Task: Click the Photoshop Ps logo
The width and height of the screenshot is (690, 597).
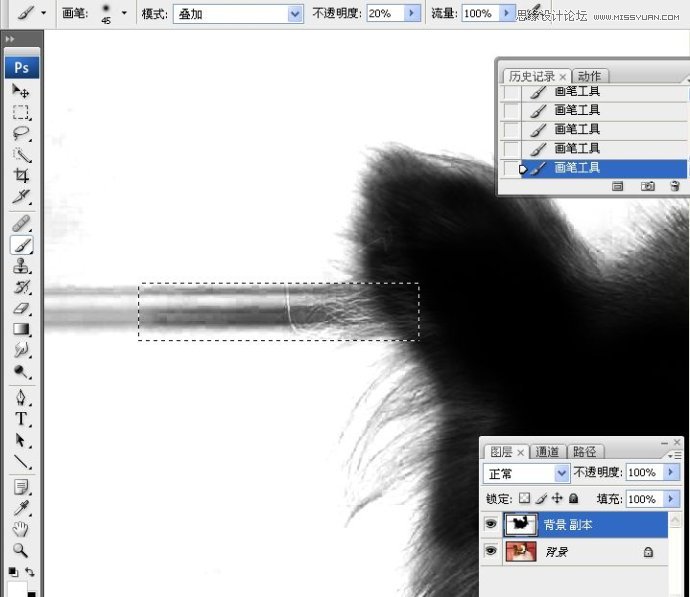Action: click(22, 67)
